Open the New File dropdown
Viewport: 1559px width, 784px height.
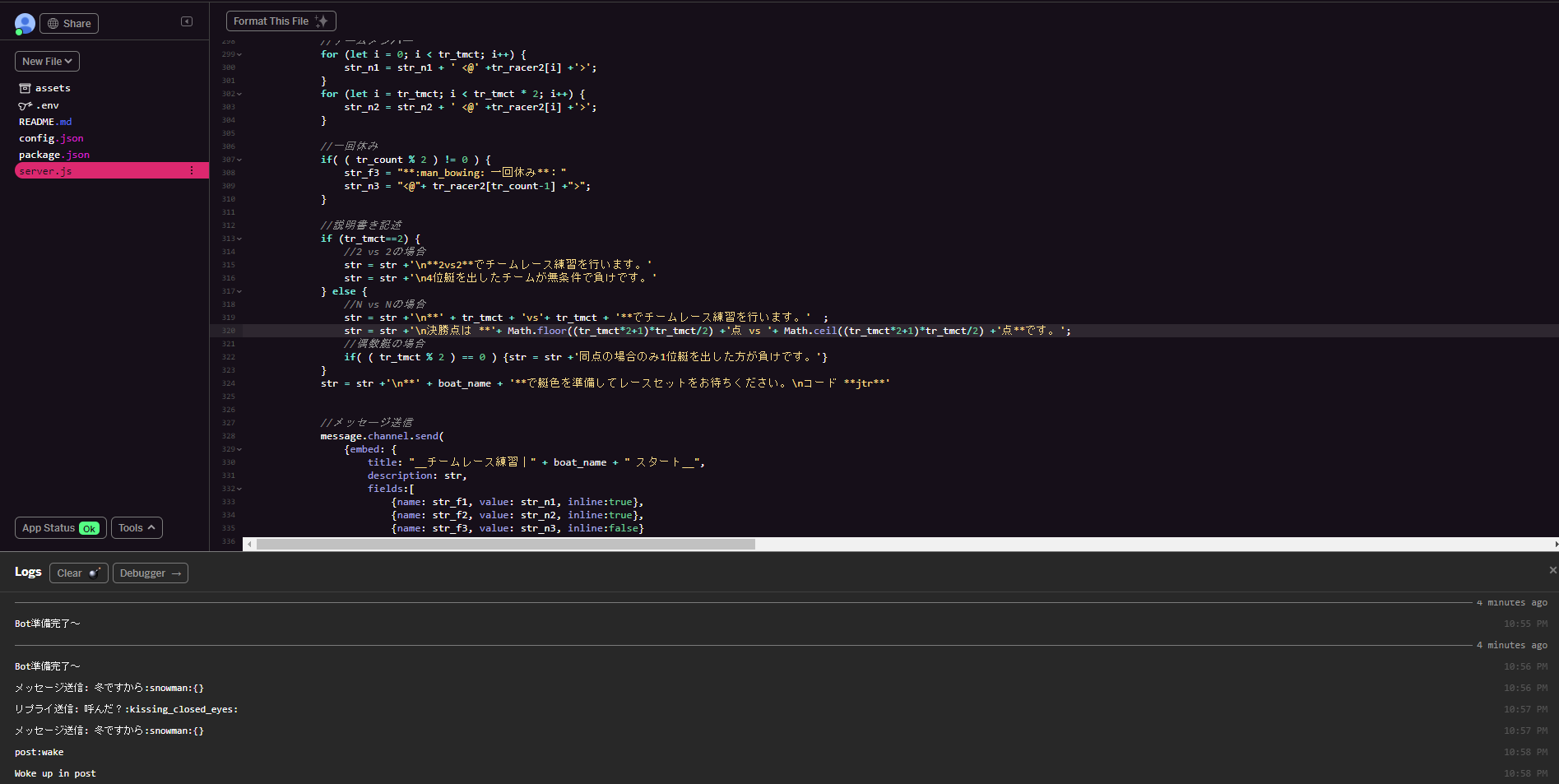pyautogui.click(x=47, y=62)
